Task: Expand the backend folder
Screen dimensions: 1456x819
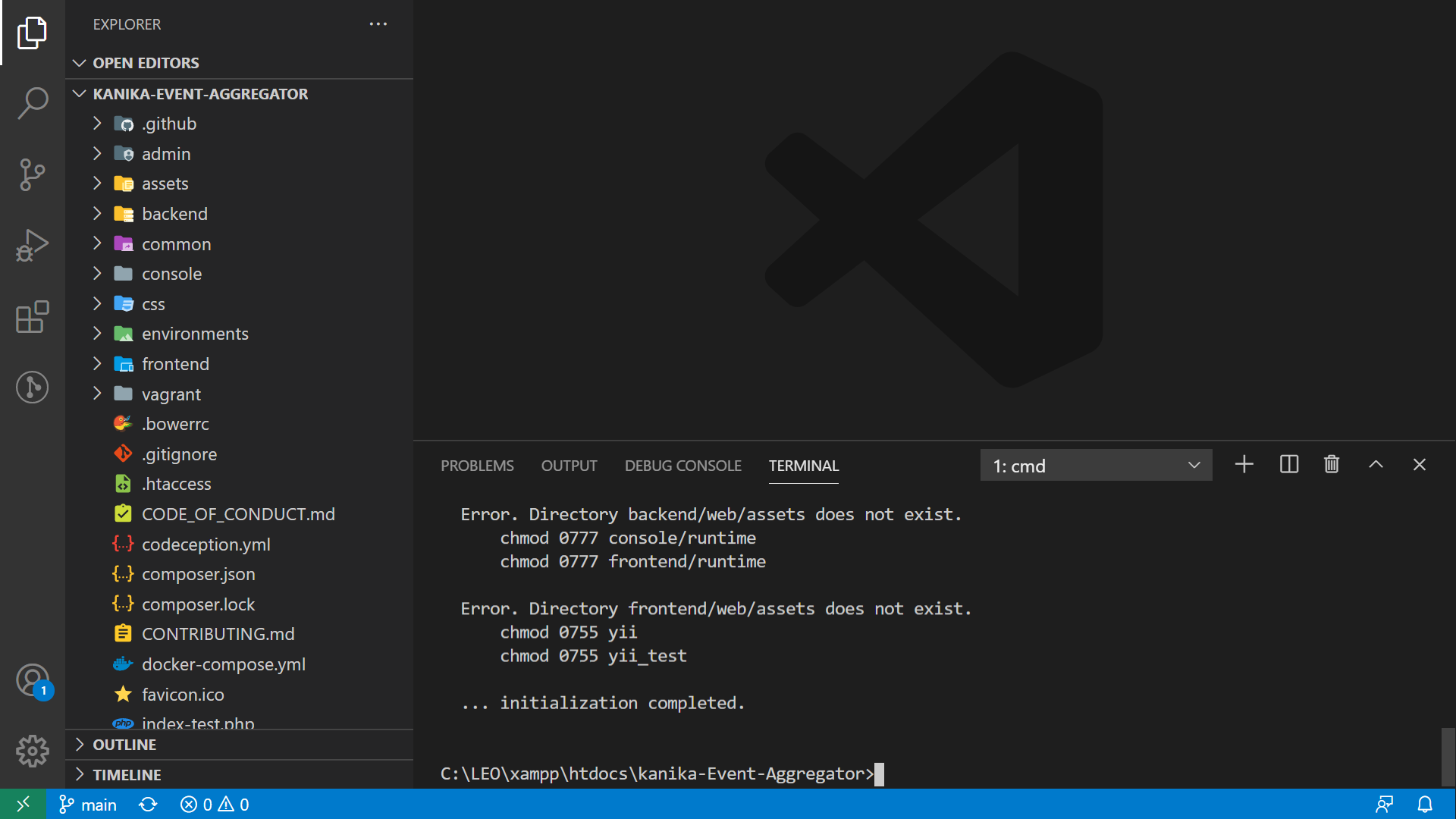Action: (x=239, y=214)
